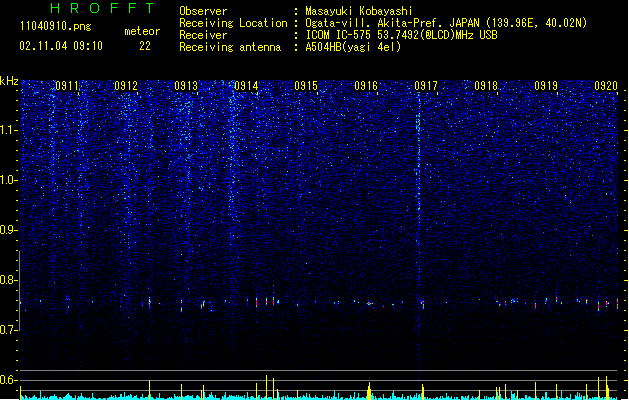The height and width of the screenshot is (400, 629).
Task: Click the Receiver field label
Action: [x=203, y=35]
